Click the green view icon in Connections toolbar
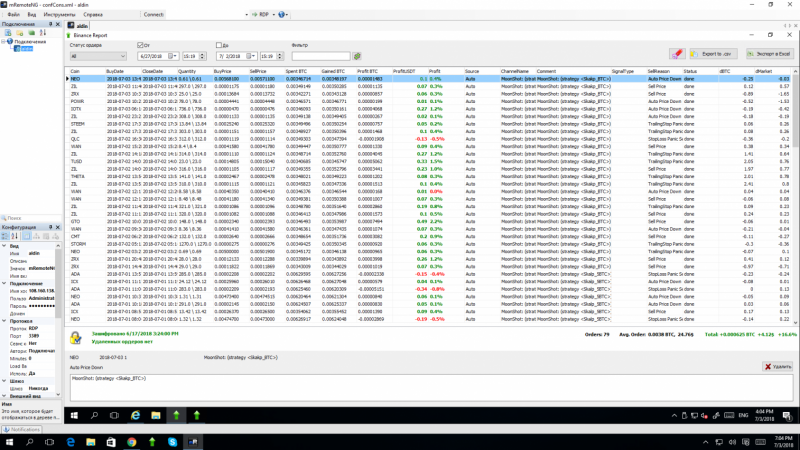 32,33
